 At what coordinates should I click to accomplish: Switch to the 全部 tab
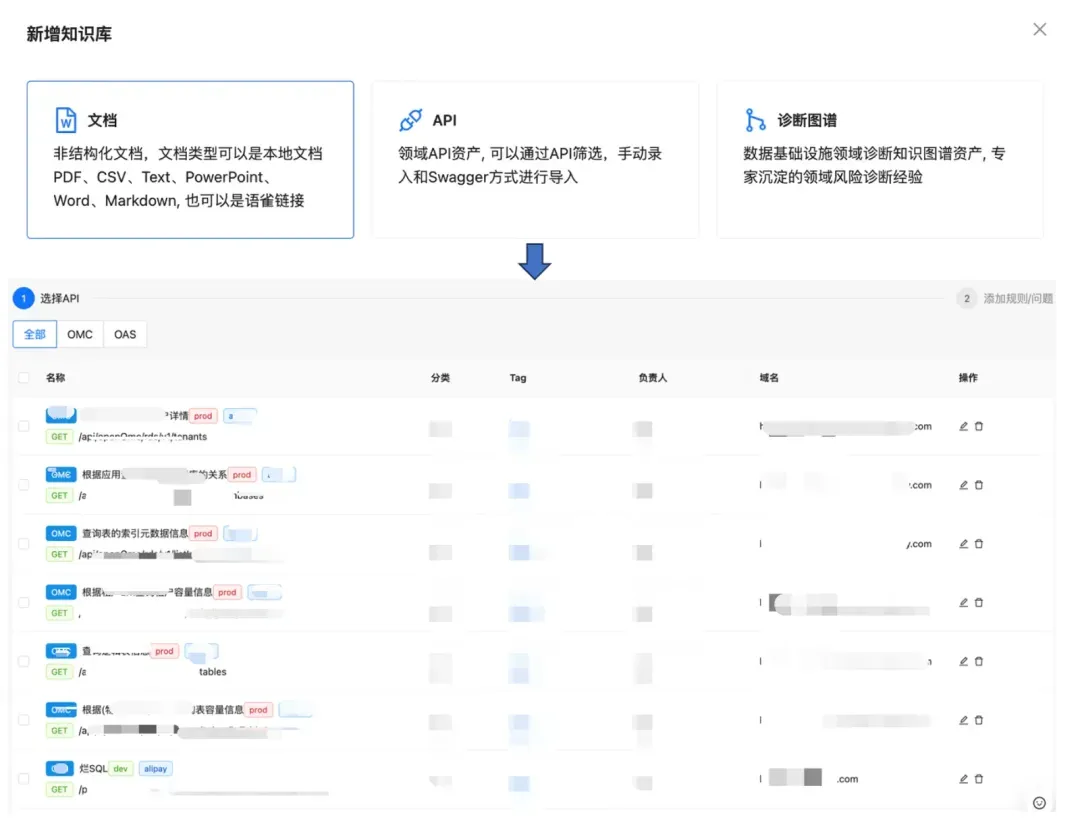tap(34, 335)
